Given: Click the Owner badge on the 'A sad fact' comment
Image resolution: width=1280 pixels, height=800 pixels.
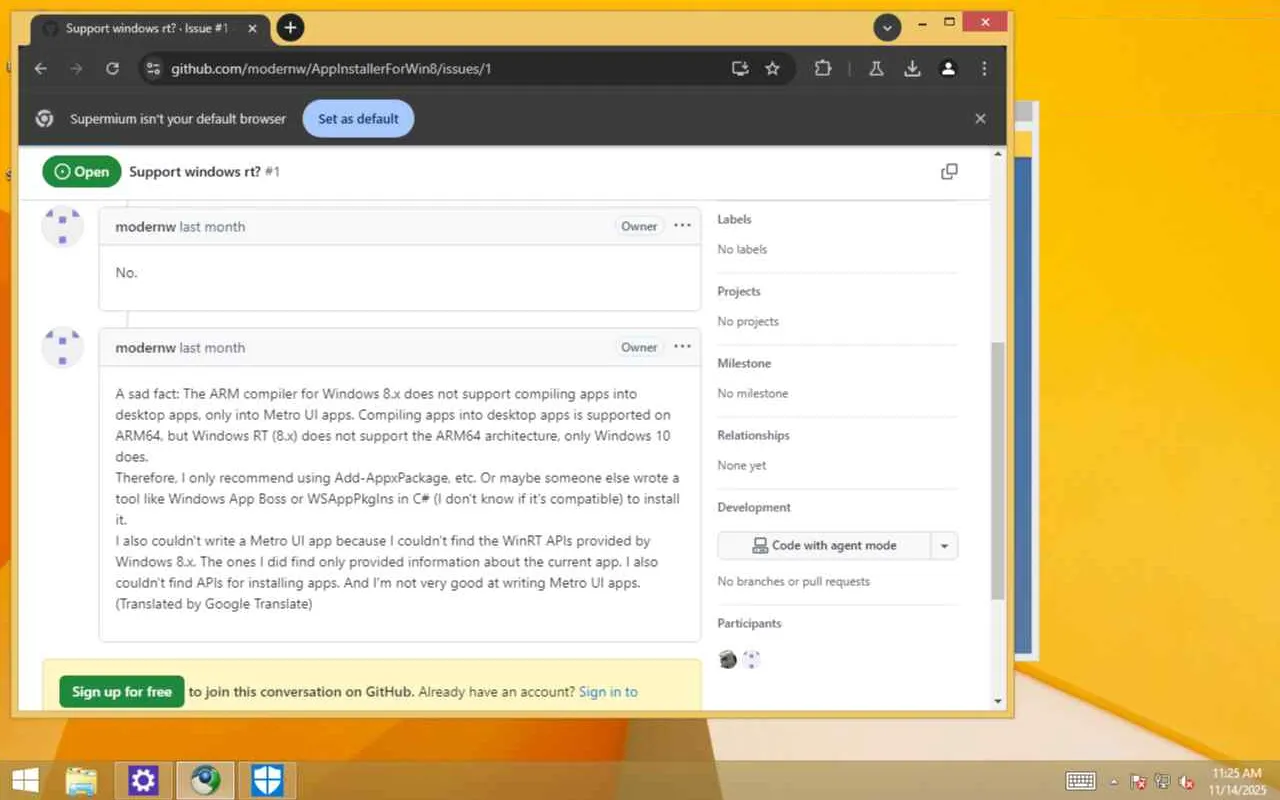Looking at the screenshot, I should pyautogui.click(x=639, y=347).
